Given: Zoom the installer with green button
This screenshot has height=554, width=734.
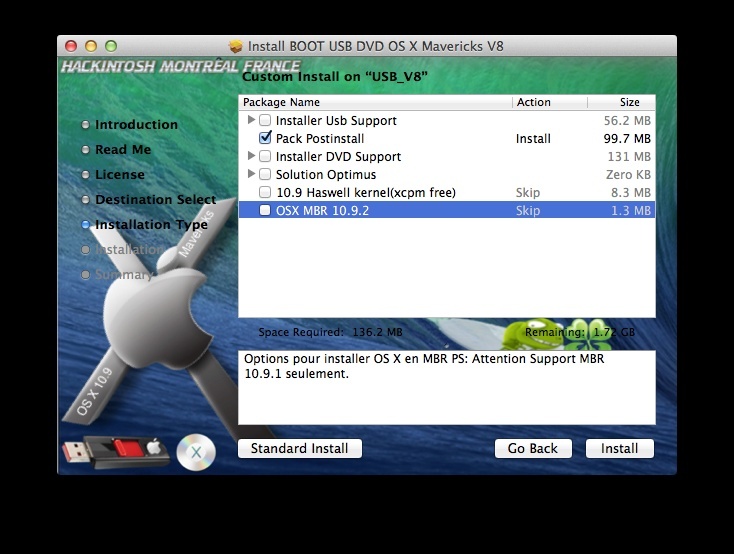Looking at the screenshot, I should (x=111, y=46).
